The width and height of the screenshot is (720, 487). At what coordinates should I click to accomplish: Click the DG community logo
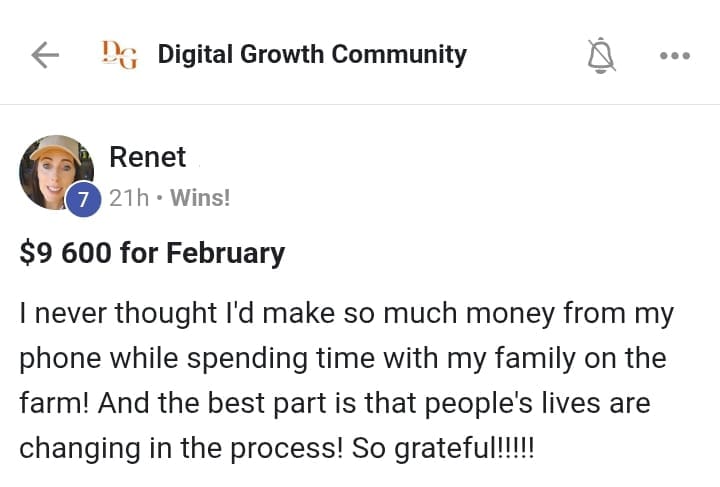click(119, 55)
